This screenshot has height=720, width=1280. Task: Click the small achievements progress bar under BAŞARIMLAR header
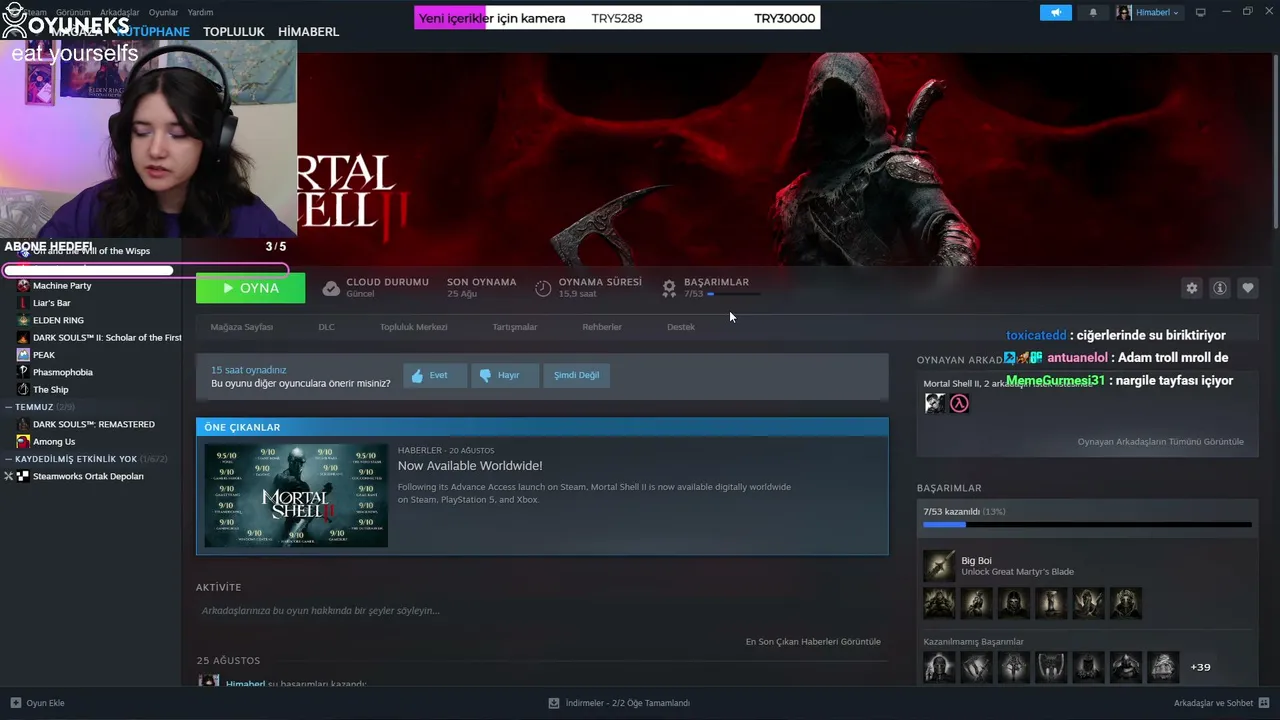click(x=734, y=294)
